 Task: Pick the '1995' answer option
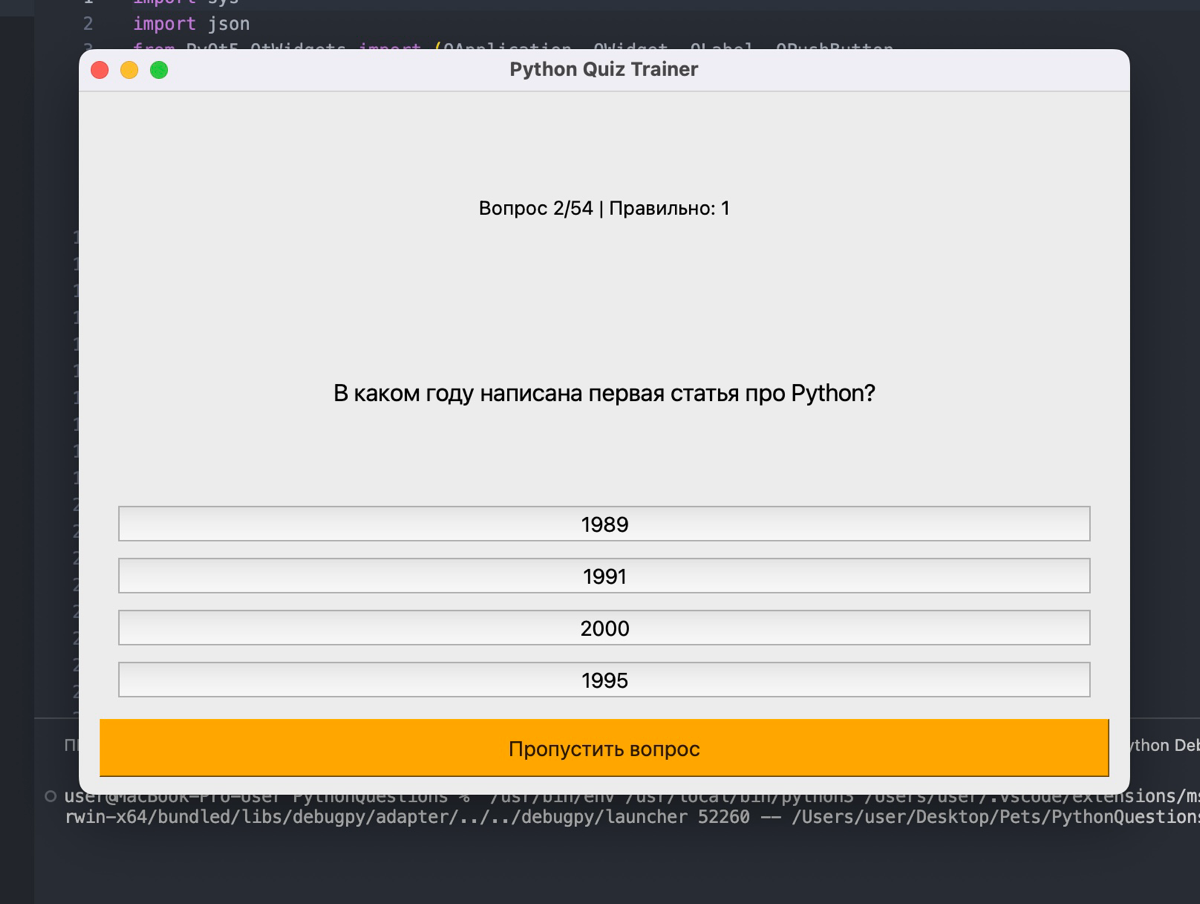point(604,679)
